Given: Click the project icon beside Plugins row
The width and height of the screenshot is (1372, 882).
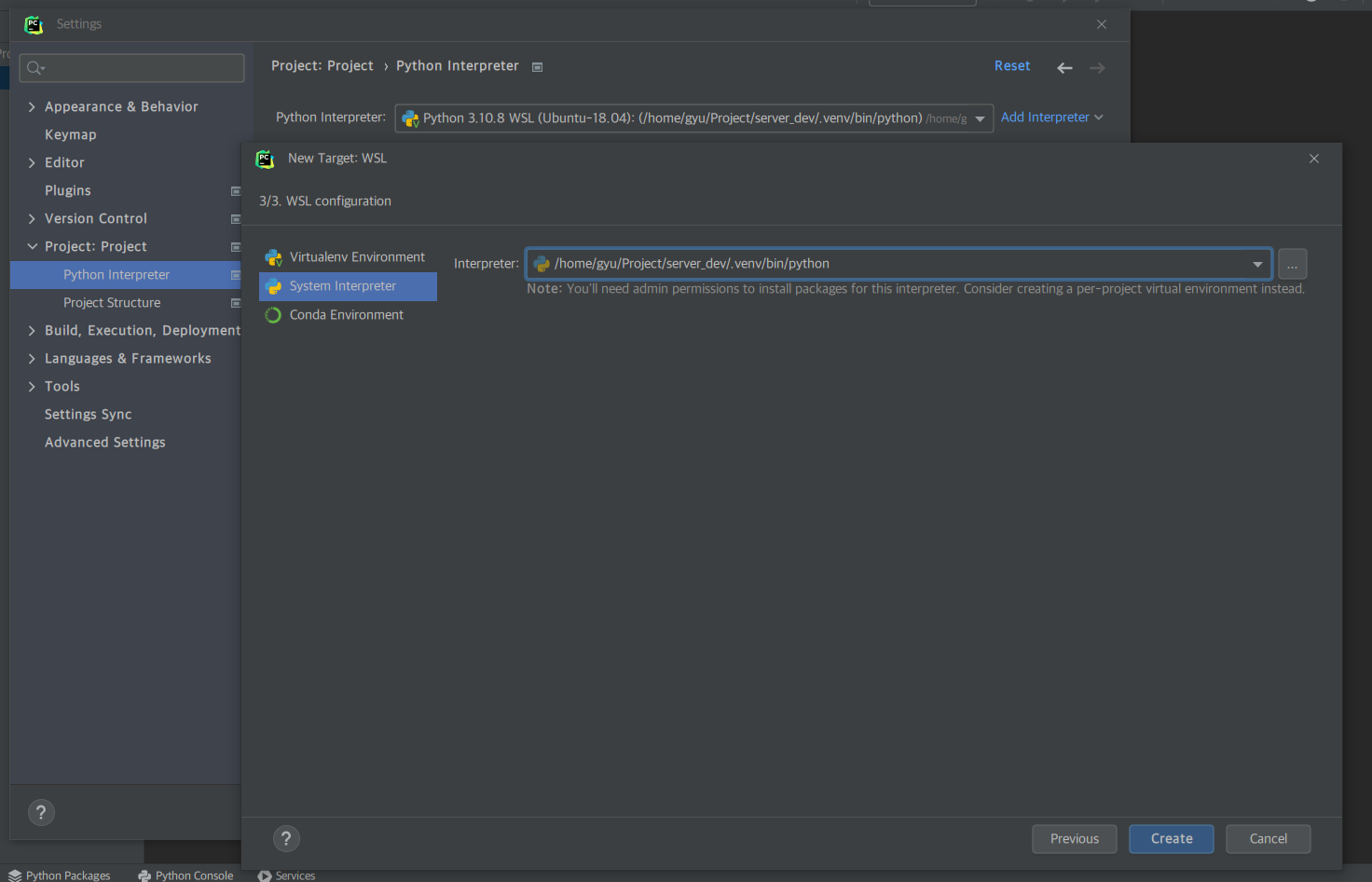Looking at the screenshot, I should pos(236,191).
